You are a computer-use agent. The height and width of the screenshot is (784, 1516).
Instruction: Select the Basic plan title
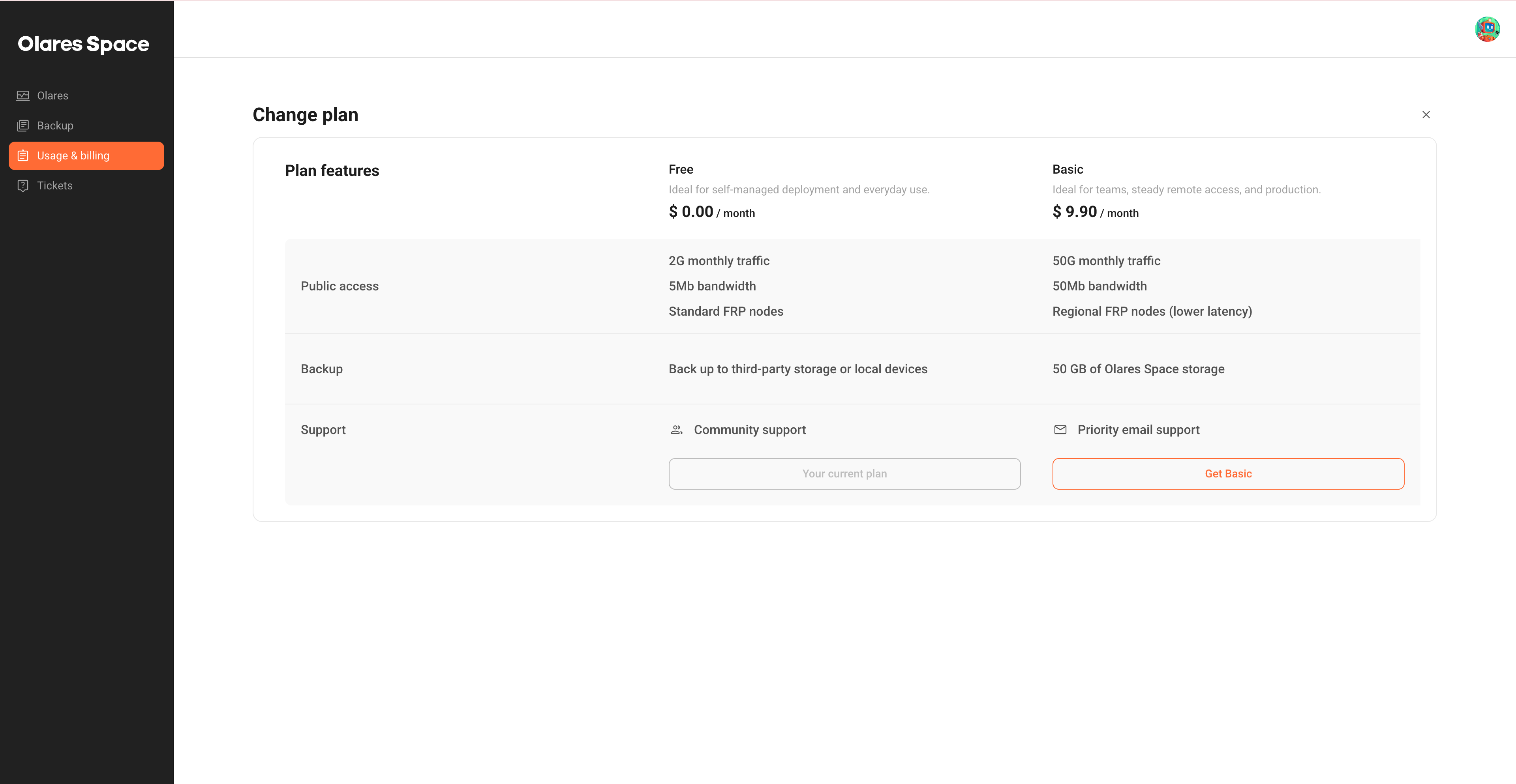coord(1068,169)
